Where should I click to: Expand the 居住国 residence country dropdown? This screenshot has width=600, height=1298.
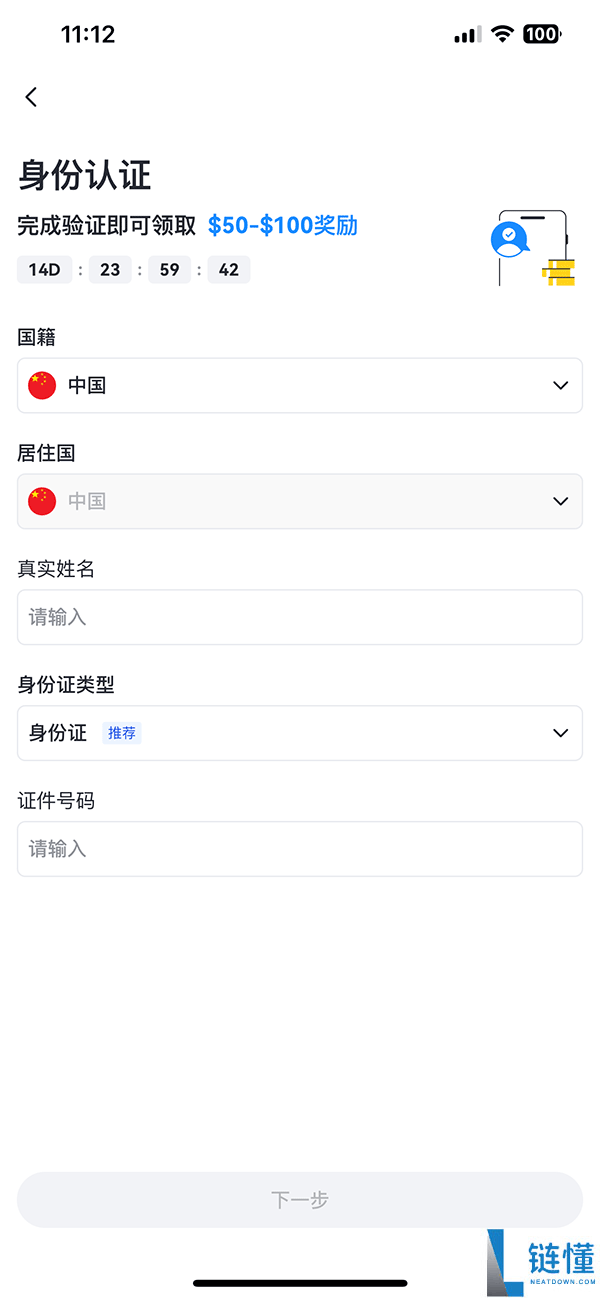tap(559, 501)
